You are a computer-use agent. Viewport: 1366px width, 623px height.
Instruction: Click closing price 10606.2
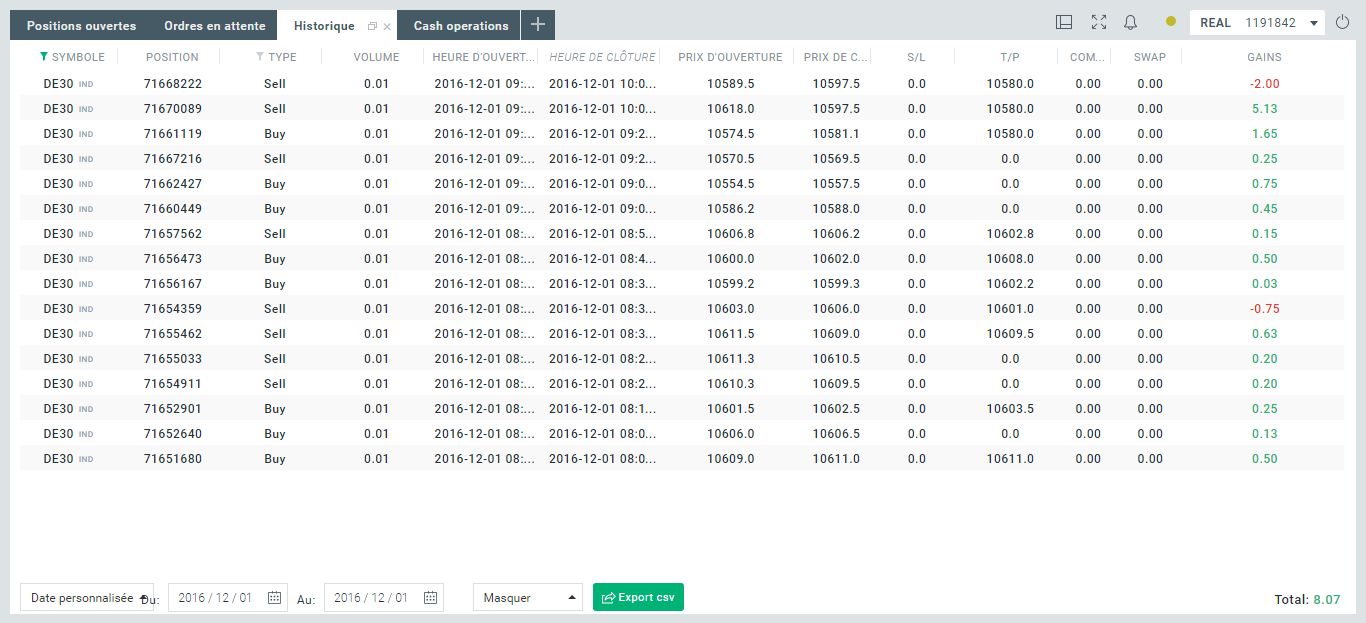(836, 234)
